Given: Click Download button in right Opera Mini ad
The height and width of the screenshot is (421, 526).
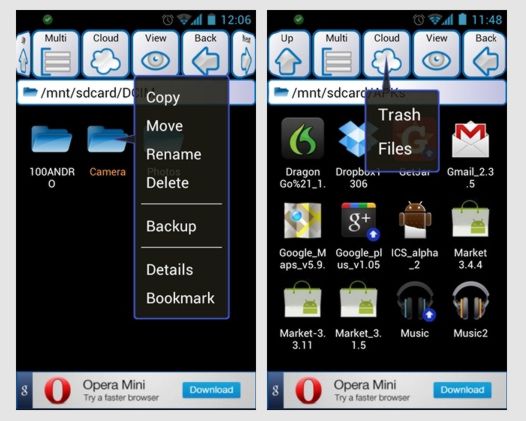Looking at the screenshot, I should (462, 390).
